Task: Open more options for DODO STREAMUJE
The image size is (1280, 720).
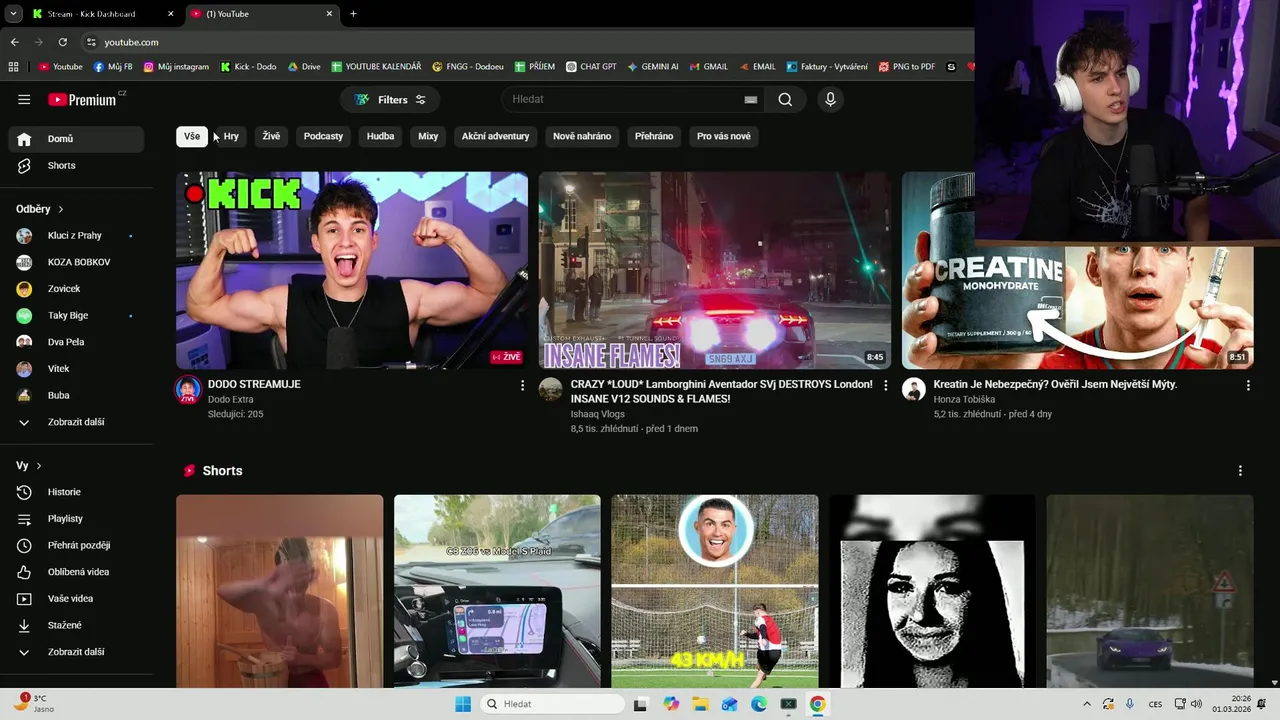Action: [522, 385]
